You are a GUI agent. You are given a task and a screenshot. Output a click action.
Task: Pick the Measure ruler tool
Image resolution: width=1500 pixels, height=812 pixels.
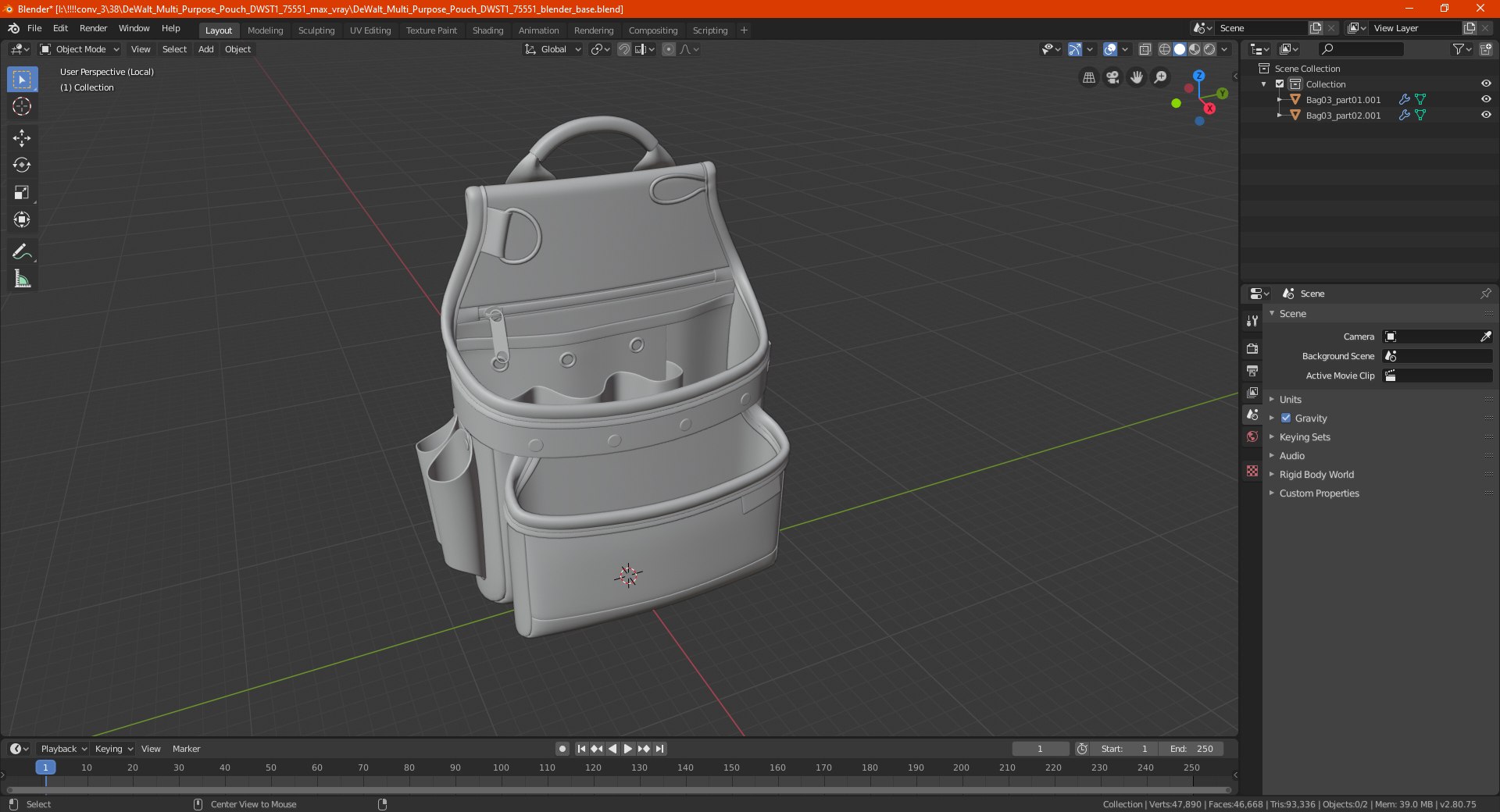[22, 279]
